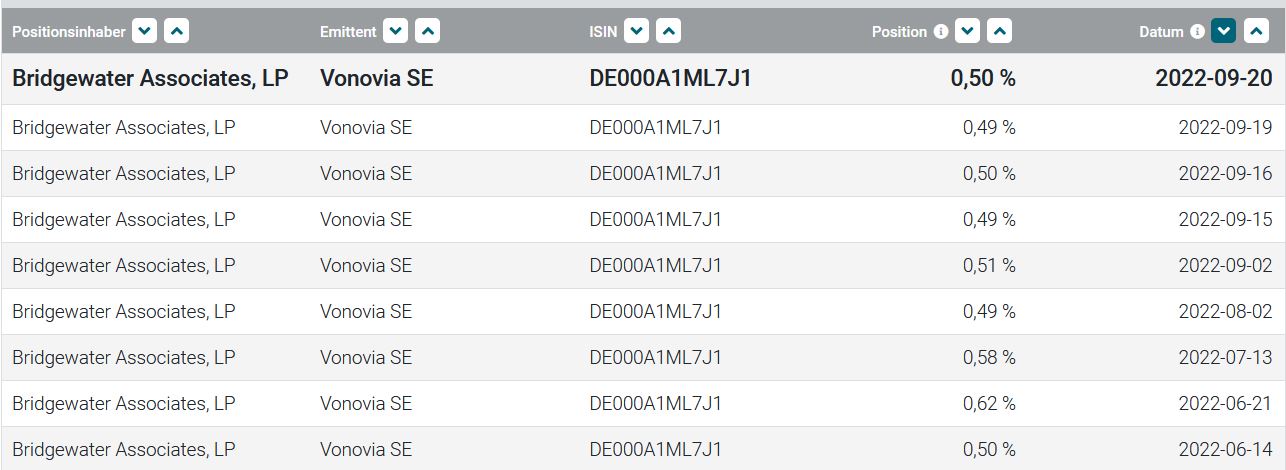The height and width of the screenshot is (470, 1286).
Task: Sort Positionsinhaber column descending
Action: (x=145, y=32)
